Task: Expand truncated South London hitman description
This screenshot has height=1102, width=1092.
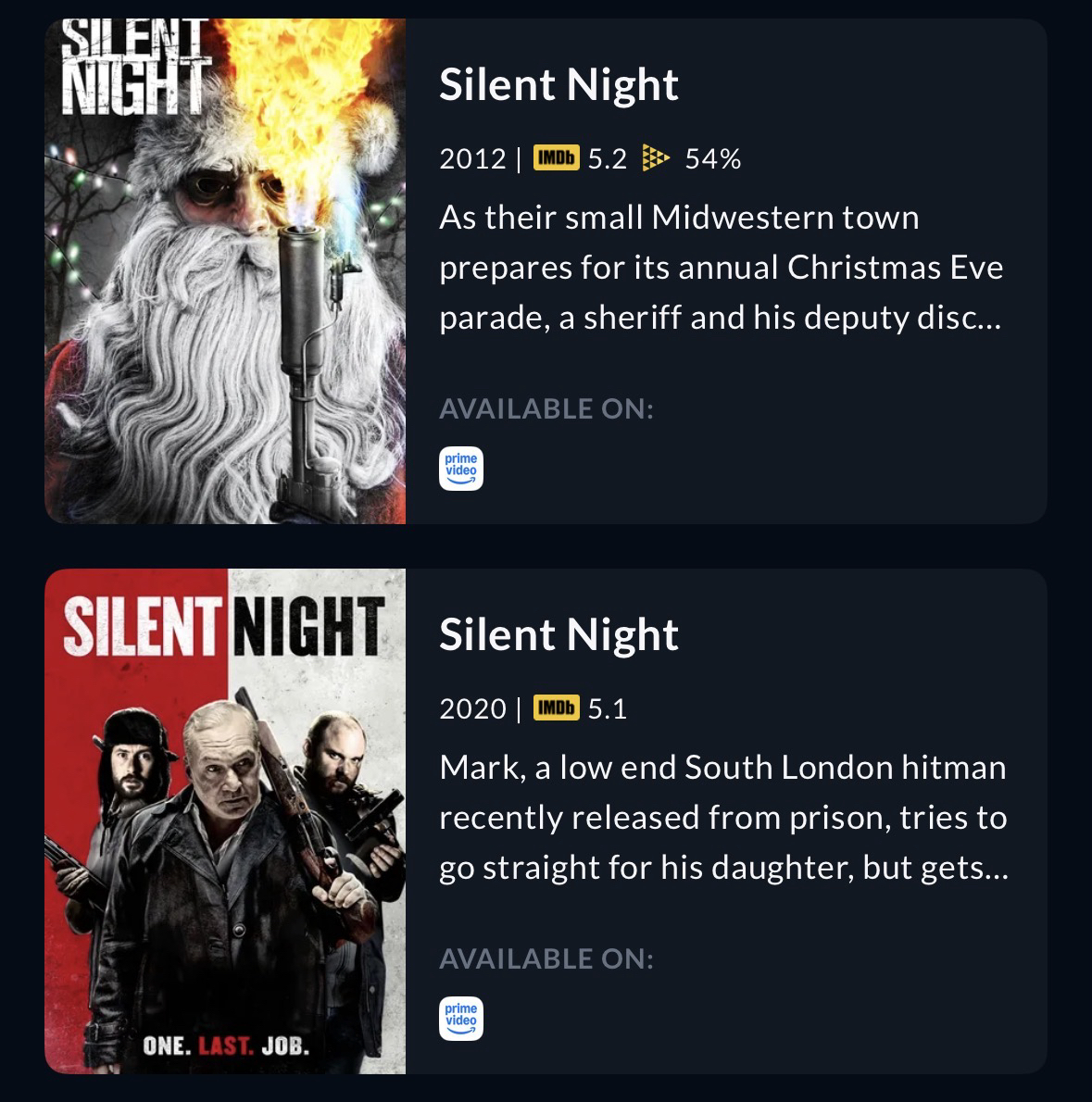Action: coord(723,818)
